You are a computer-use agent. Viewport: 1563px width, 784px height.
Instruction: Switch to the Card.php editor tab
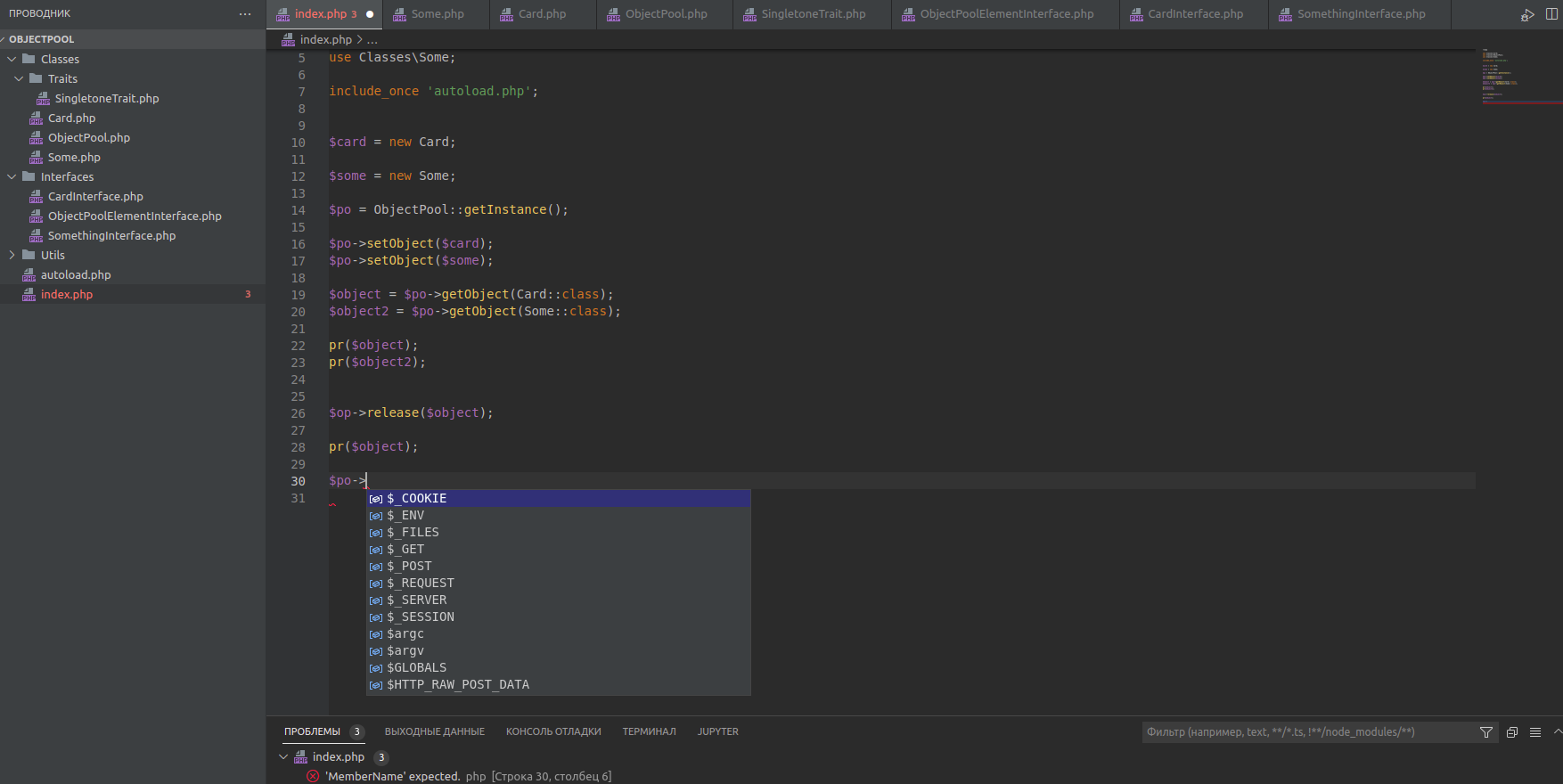(543, 14)
